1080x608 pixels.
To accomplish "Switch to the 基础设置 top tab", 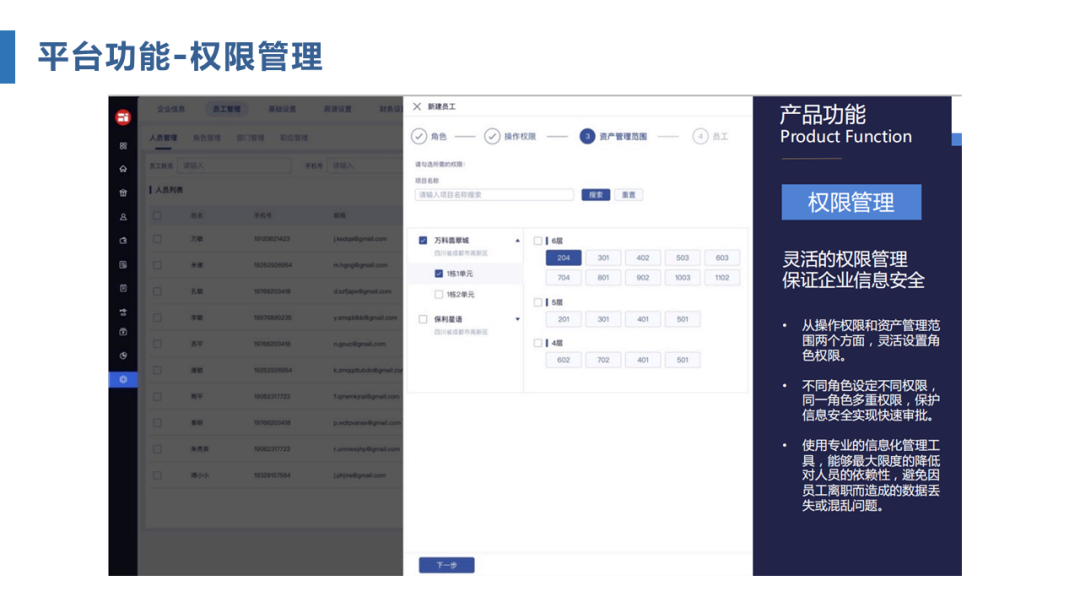I will coord(282,109).
